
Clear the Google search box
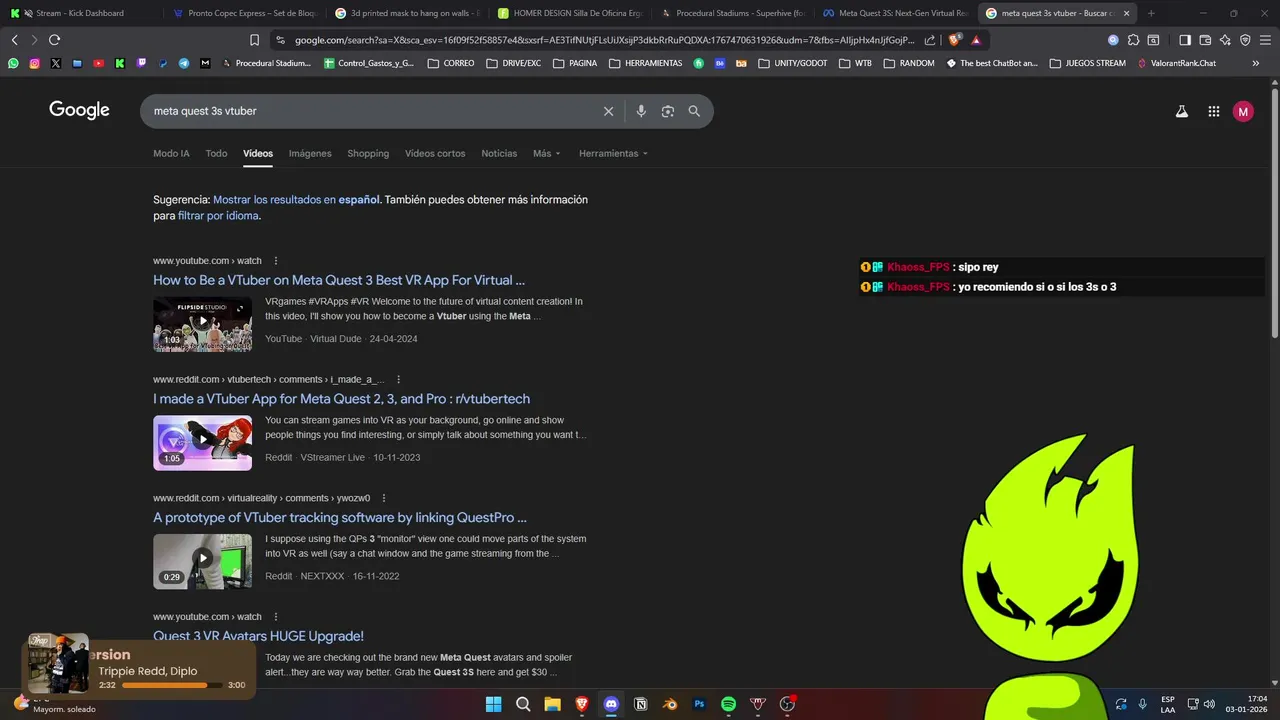coord(608,111)
